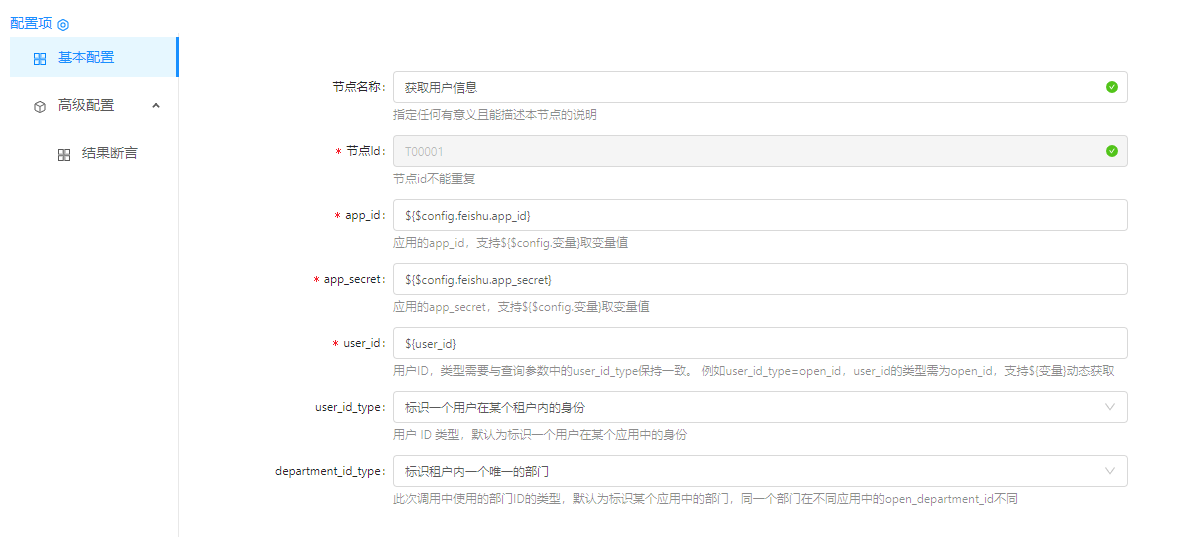The image size is (1193, 537).
Task: Click the 高级配置 menu label
Action: (x=86, y=105)
